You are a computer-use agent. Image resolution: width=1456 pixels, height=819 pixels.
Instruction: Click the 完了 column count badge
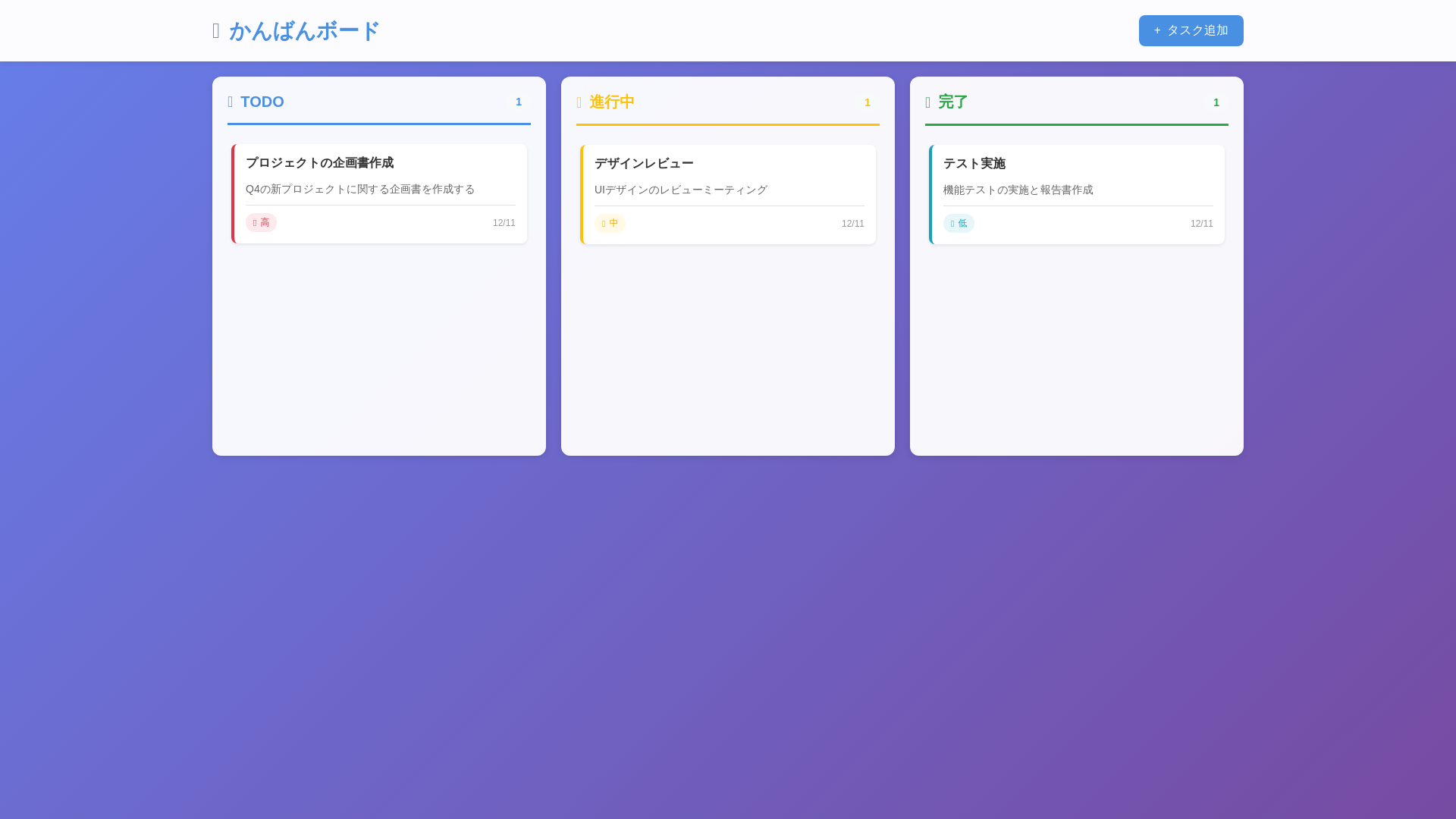coord(1216,102)
